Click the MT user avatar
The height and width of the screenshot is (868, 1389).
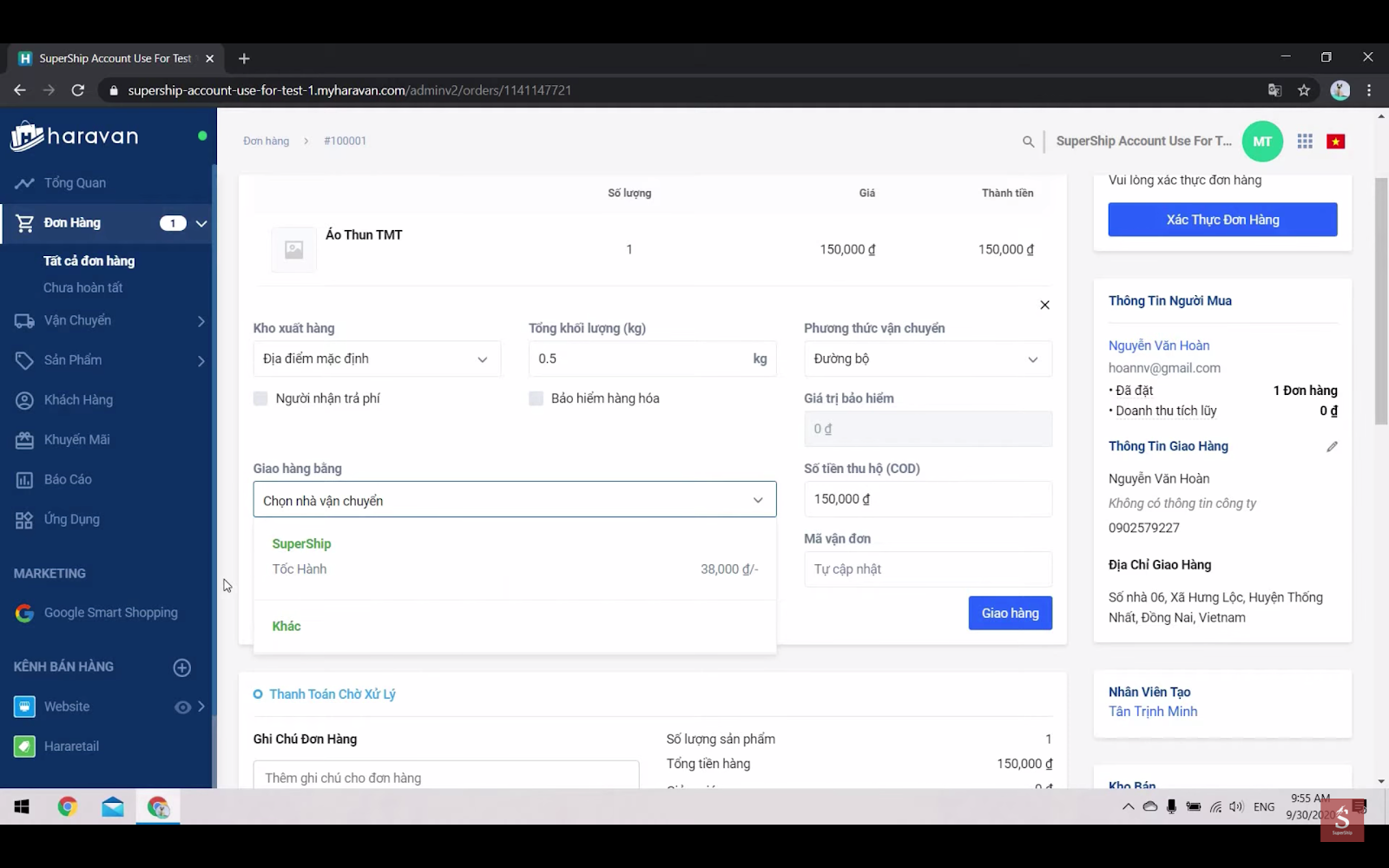tap(1262, 141)
